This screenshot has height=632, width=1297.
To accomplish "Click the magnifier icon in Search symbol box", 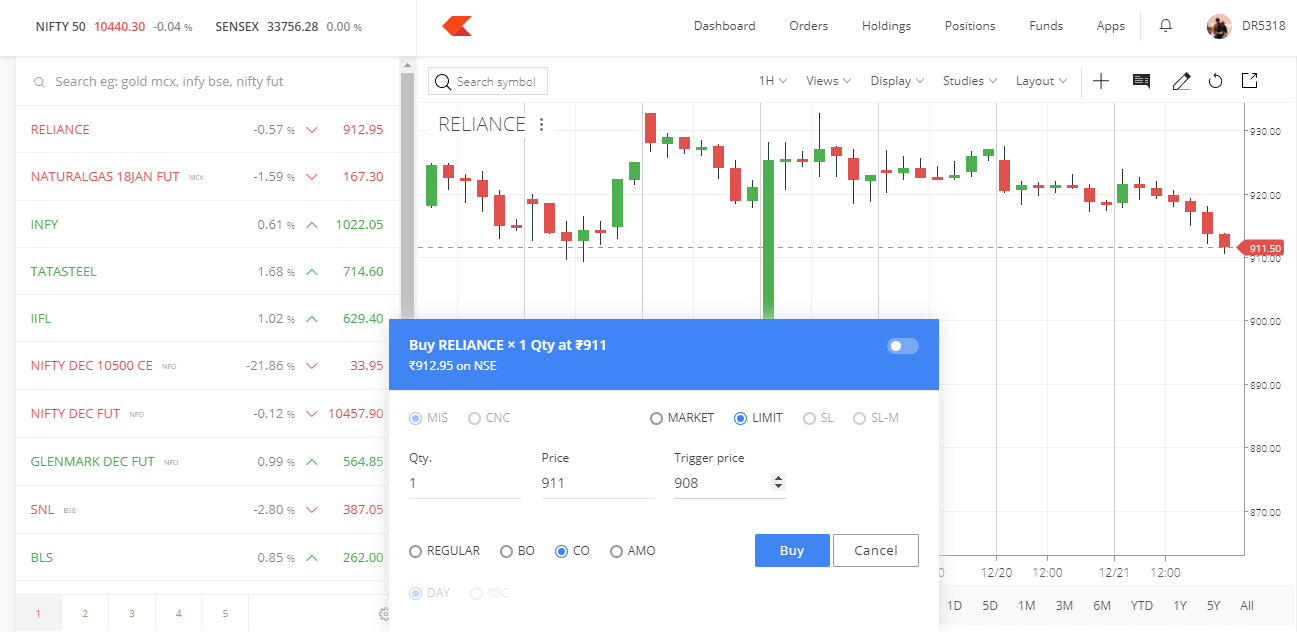I will [x=444, y=82].
